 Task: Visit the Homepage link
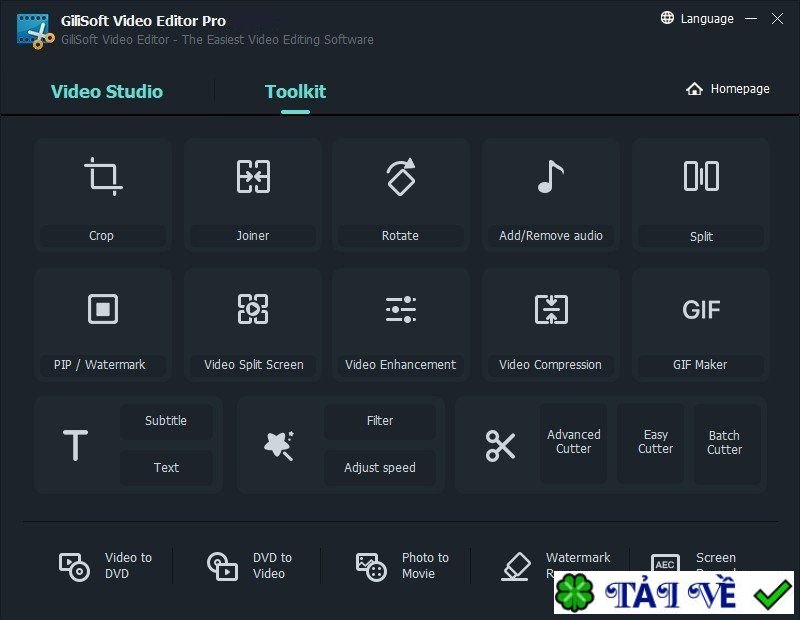[x=729, y=88]
